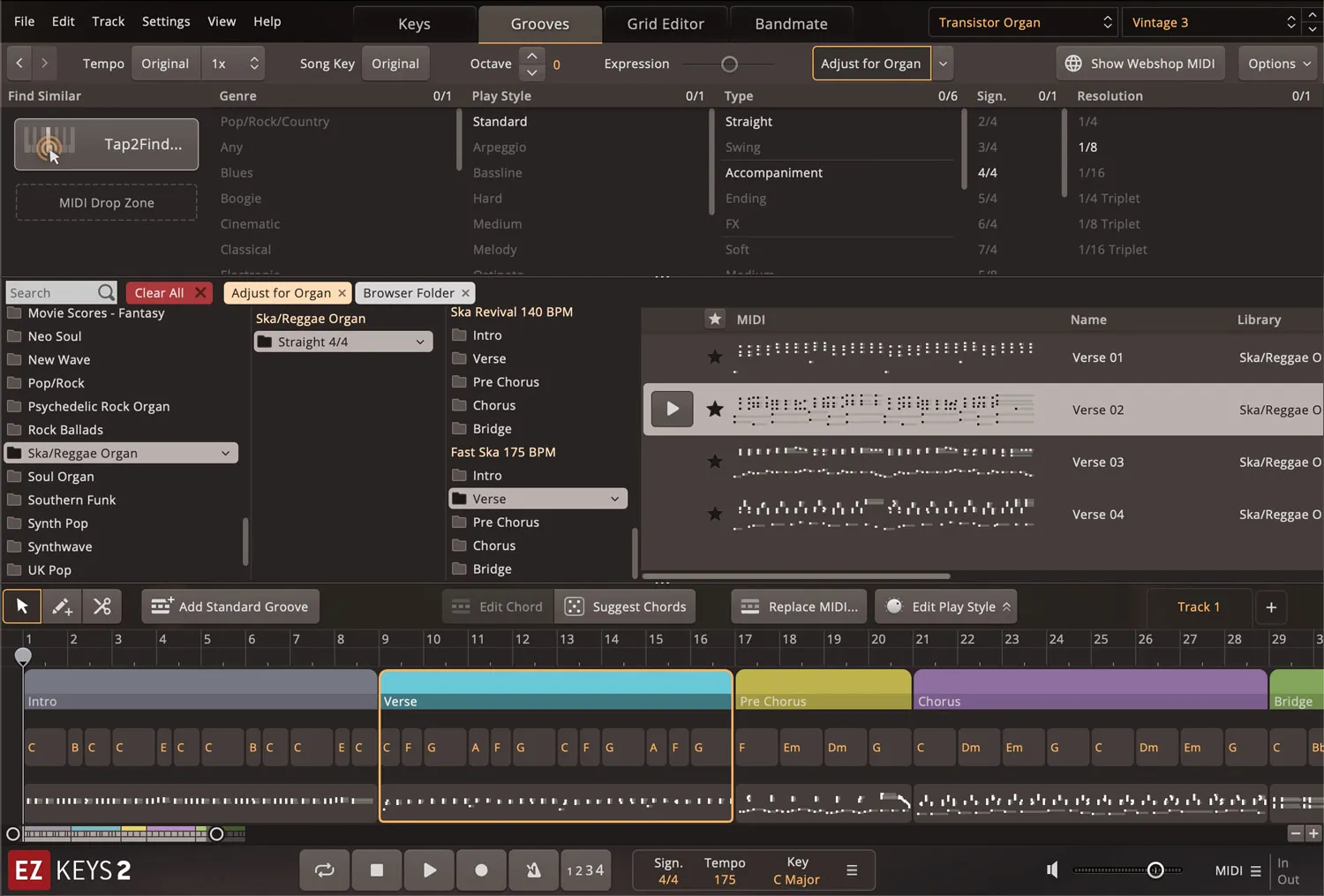
Task: Zoom out the timeline with minus
Action: point(1296,833)
